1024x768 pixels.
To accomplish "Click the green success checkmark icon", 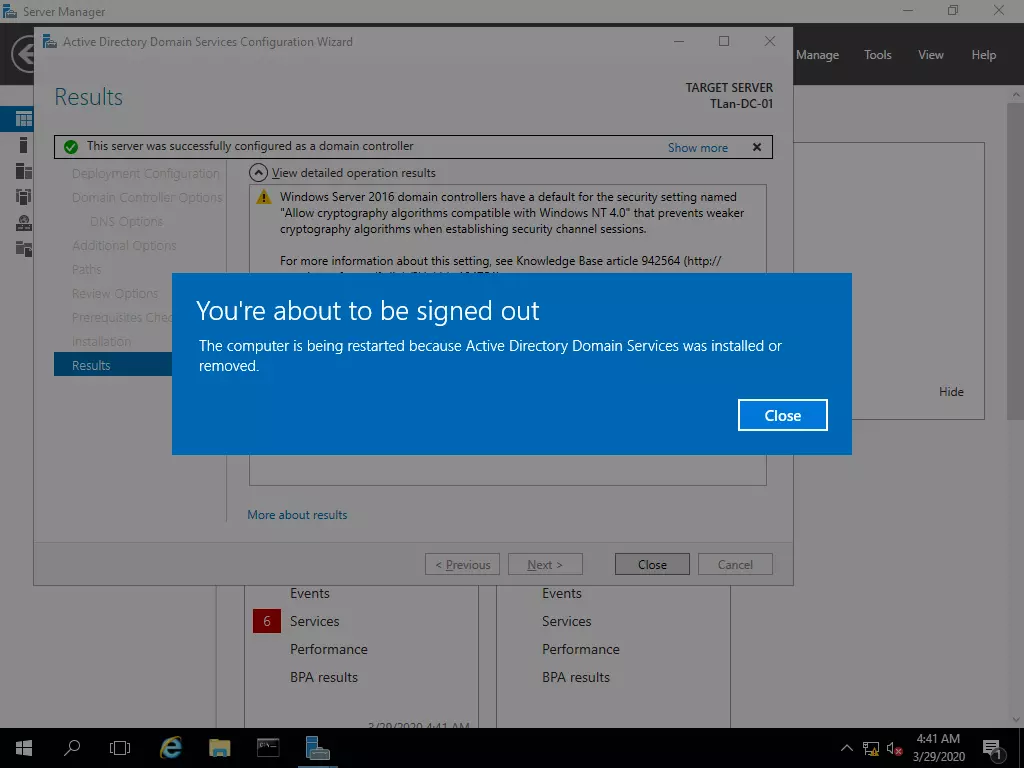I will pyautogui.click(x=71, y=147).
